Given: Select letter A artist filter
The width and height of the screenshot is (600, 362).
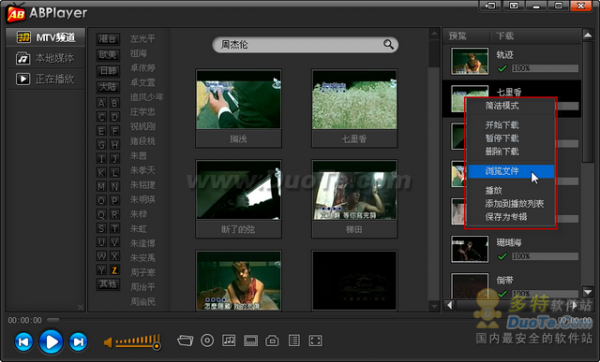Looking at the screenshot, I should click(x=101, y=103).
